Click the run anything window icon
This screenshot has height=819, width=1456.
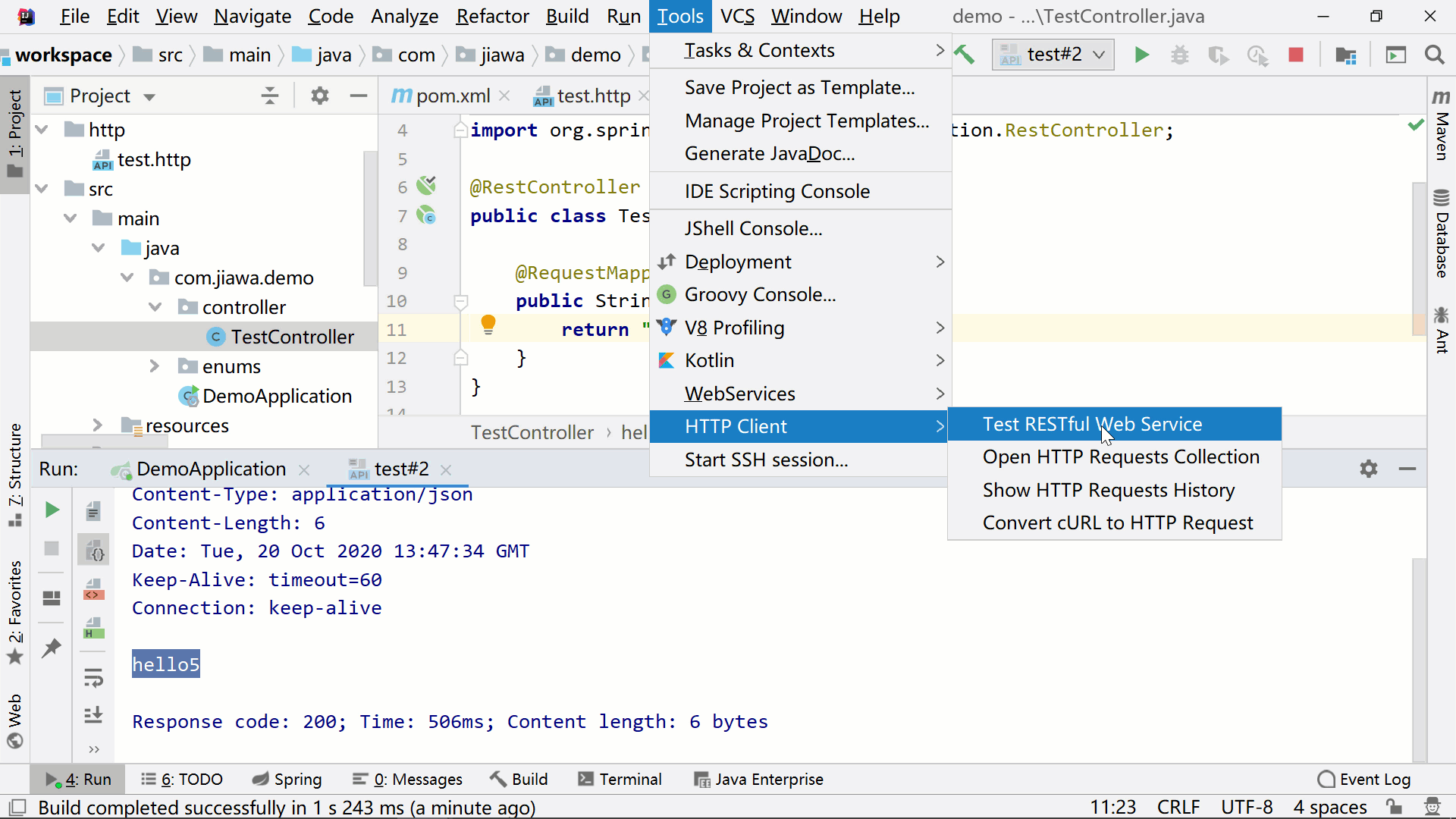tap(1395, 55)
